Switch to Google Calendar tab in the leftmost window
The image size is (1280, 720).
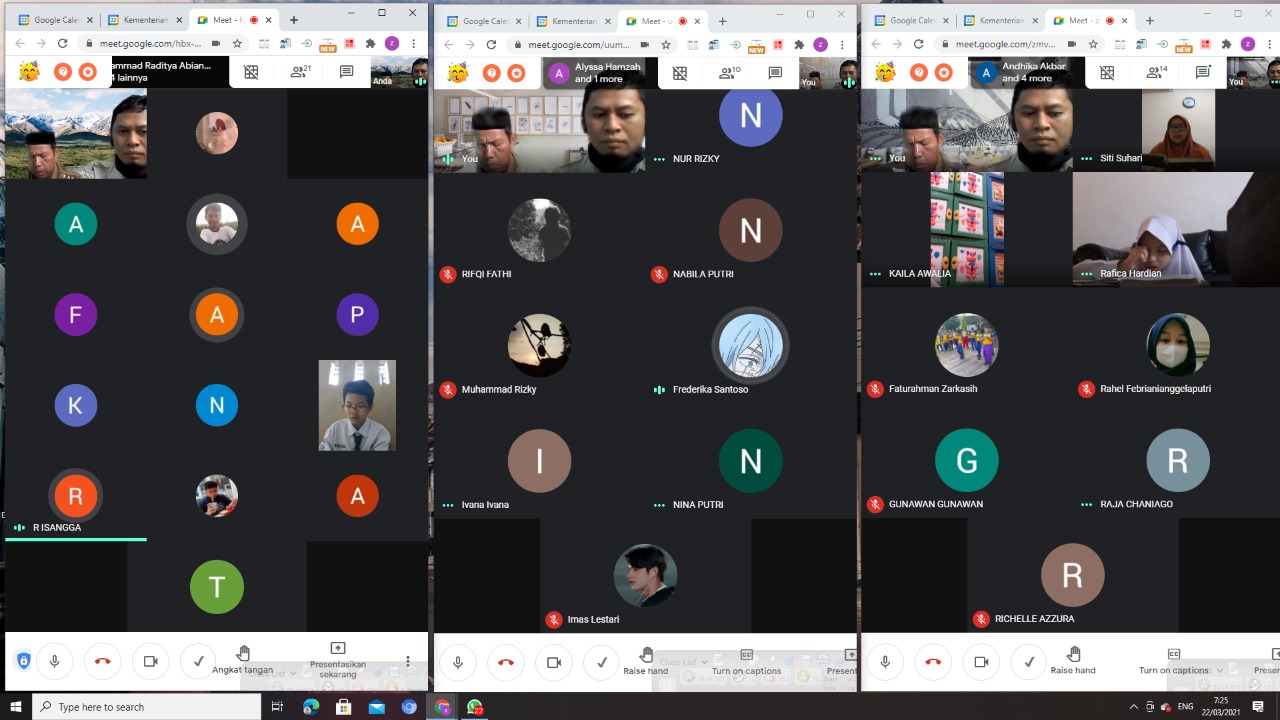click(x=52, y=20)
